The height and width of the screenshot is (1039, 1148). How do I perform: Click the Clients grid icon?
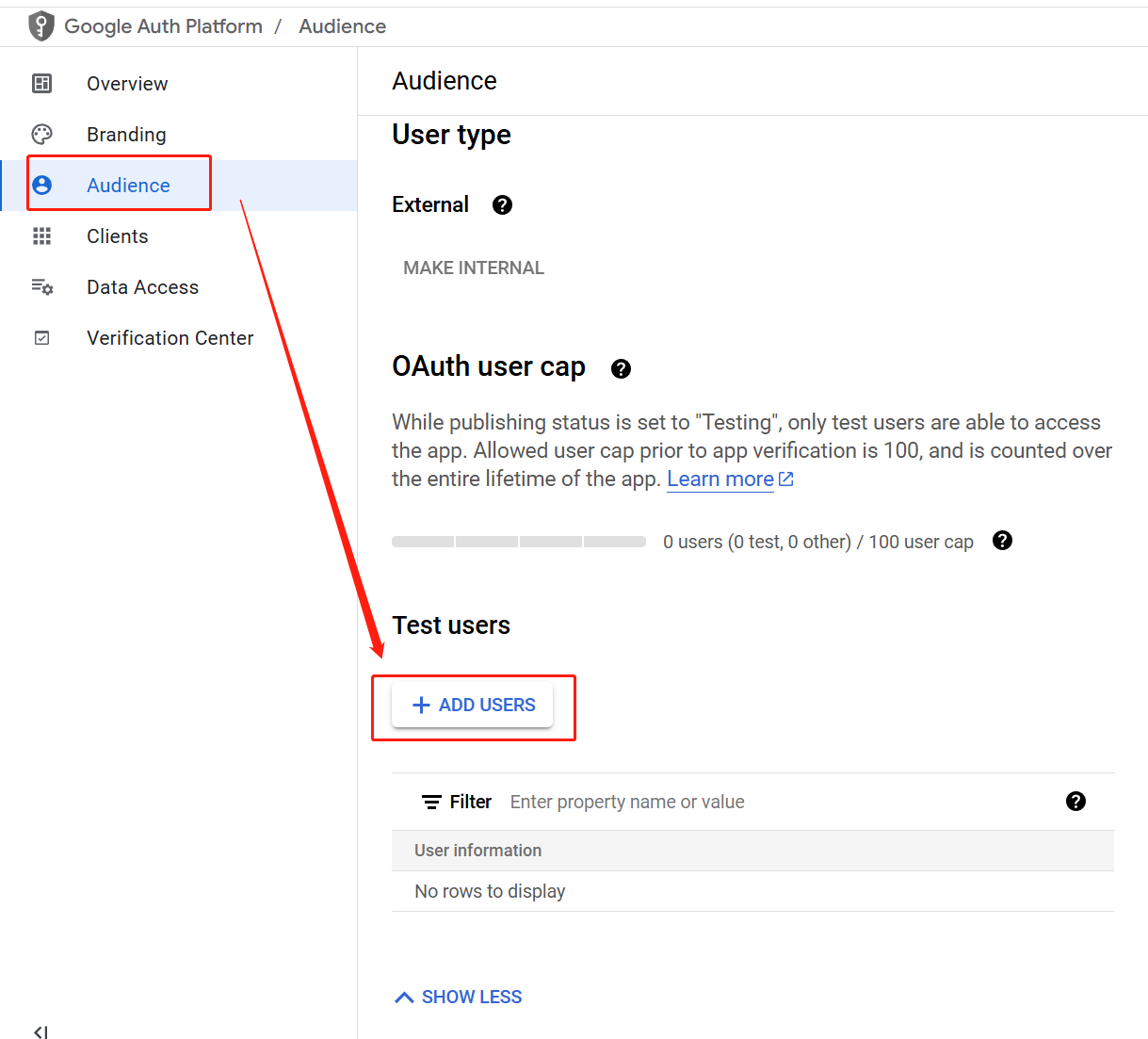point(42,235)
